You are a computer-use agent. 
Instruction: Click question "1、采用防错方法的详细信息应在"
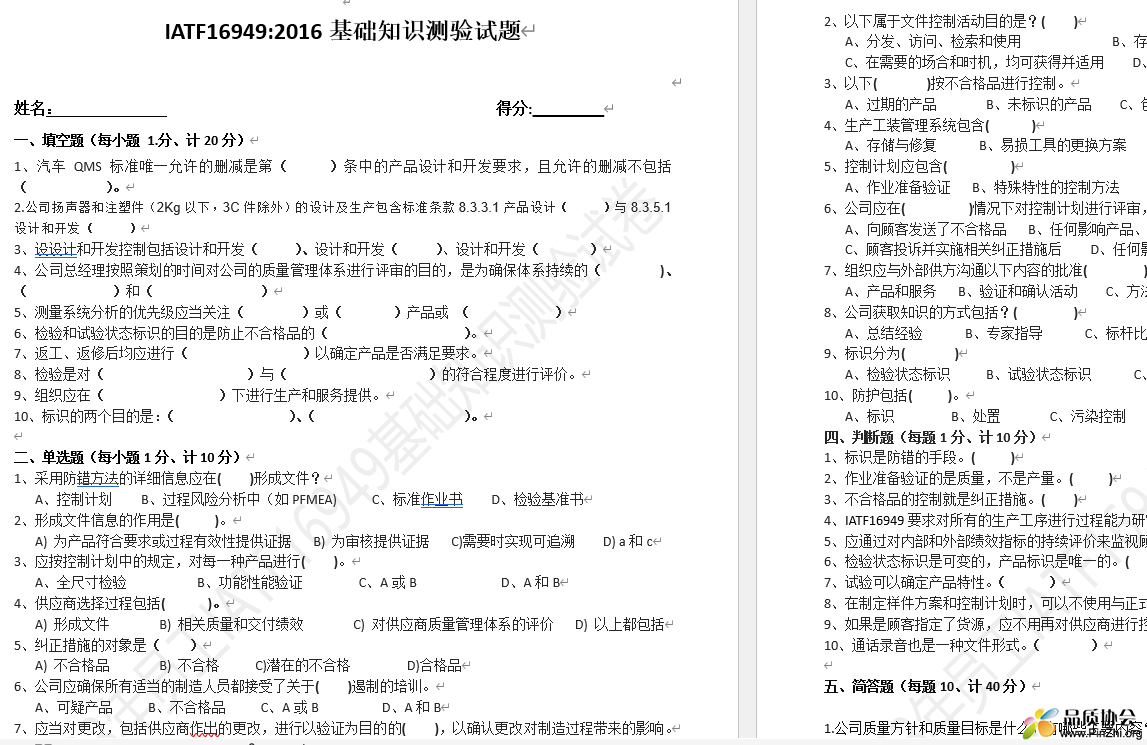tap(168, 479)
